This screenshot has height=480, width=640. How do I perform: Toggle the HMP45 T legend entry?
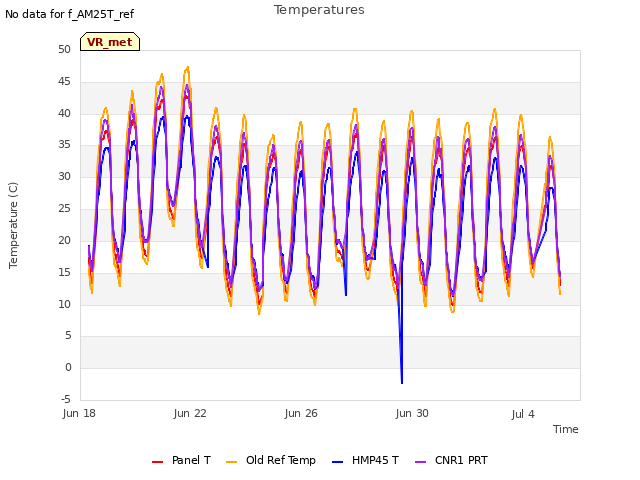pos(365,460)
